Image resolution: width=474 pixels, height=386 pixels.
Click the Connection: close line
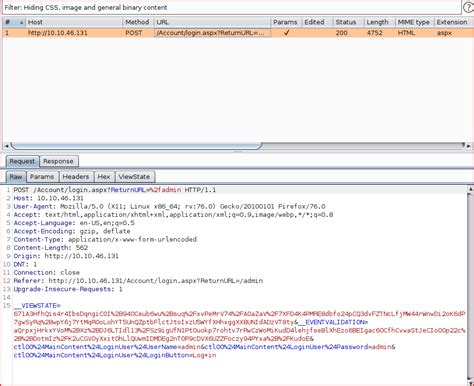[x=46, y=273]
